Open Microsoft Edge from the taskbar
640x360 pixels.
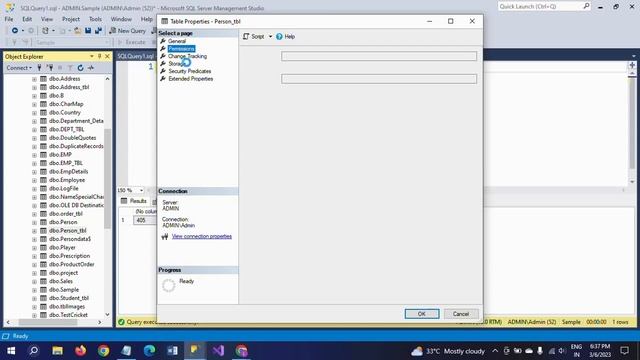(x=149, y=351)
